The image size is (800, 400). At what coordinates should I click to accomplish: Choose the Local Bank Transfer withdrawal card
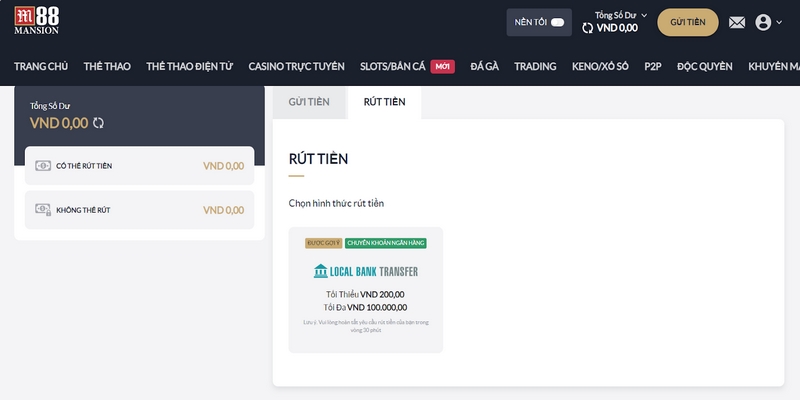pos(365,289)
